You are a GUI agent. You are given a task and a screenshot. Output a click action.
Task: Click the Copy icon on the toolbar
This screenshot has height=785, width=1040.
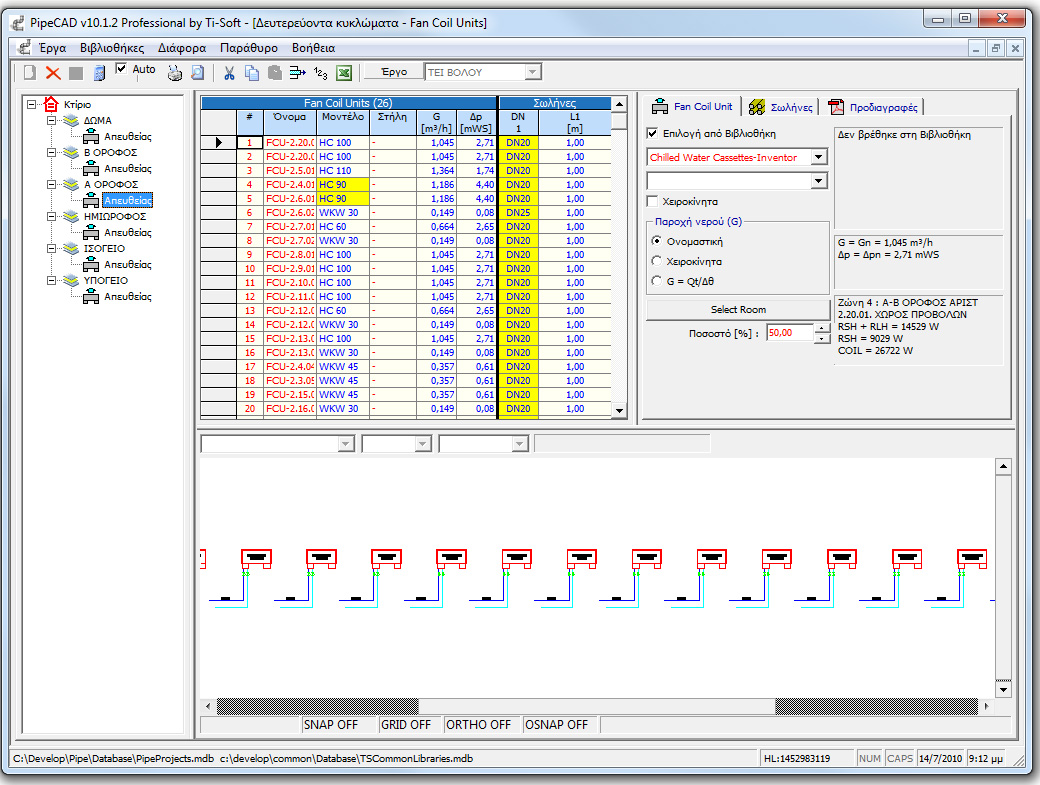[x=250, y=71]
